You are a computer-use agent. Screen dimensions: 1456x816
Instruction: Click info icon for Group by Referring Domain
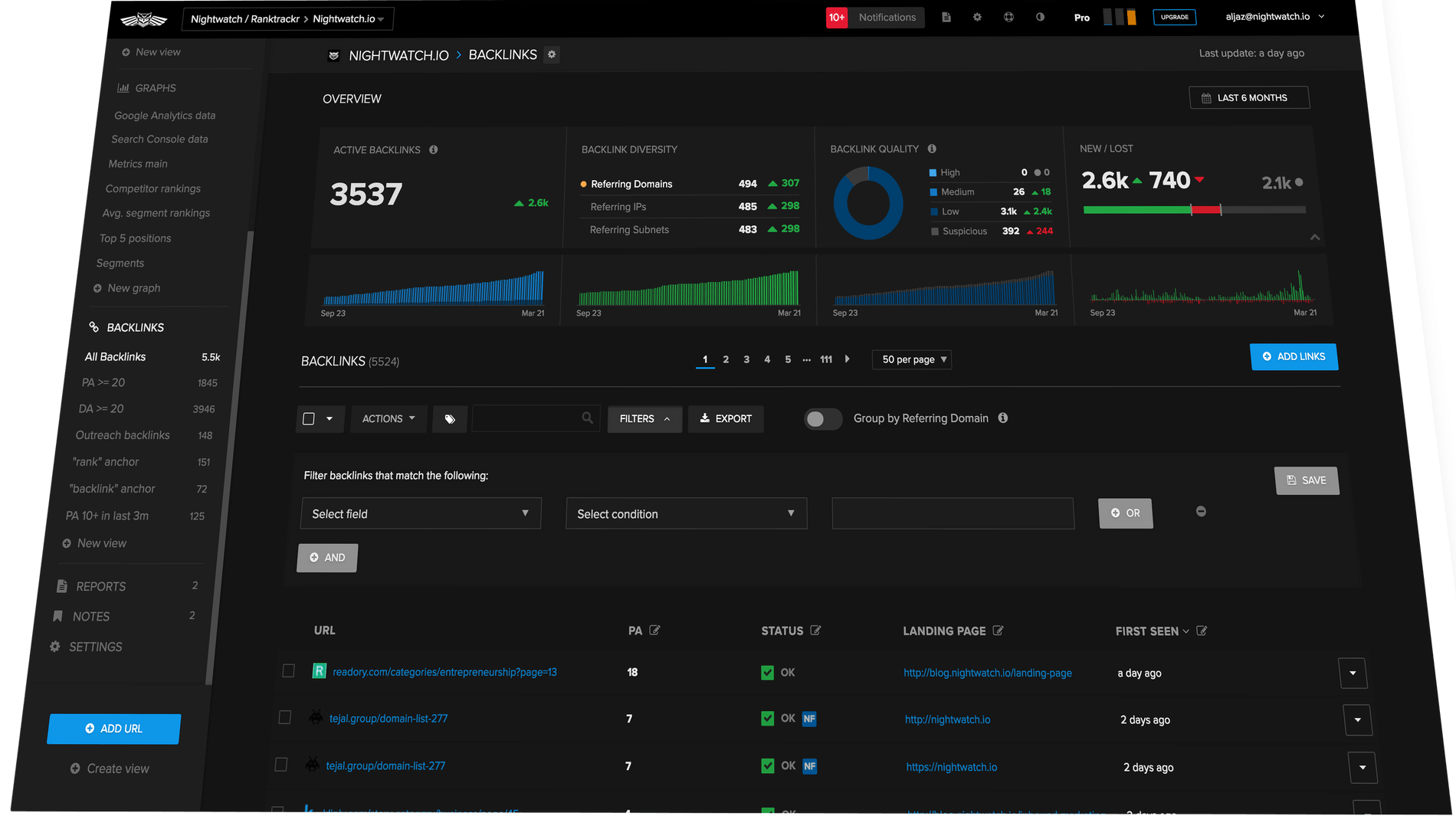pos(1002,418)
